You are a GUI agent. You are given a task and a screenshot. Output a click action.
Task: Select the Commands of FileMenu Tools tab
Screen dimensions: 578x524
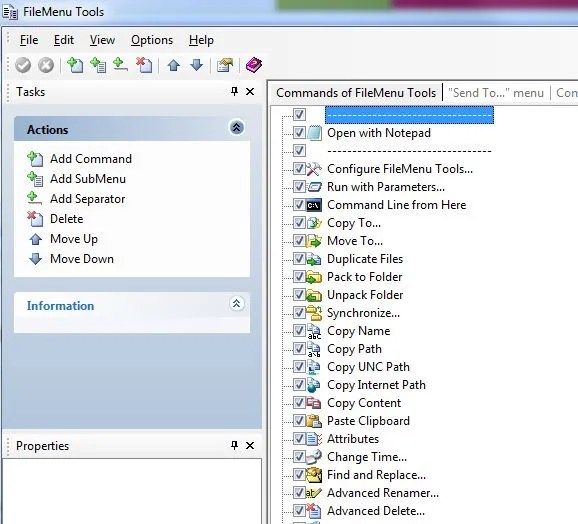tap(356, 93)
